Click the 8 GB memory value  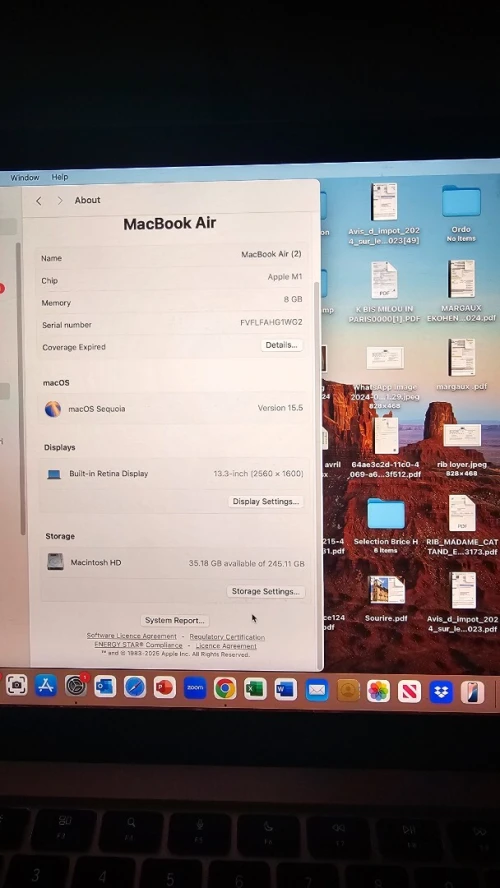[x=293, y=299]
